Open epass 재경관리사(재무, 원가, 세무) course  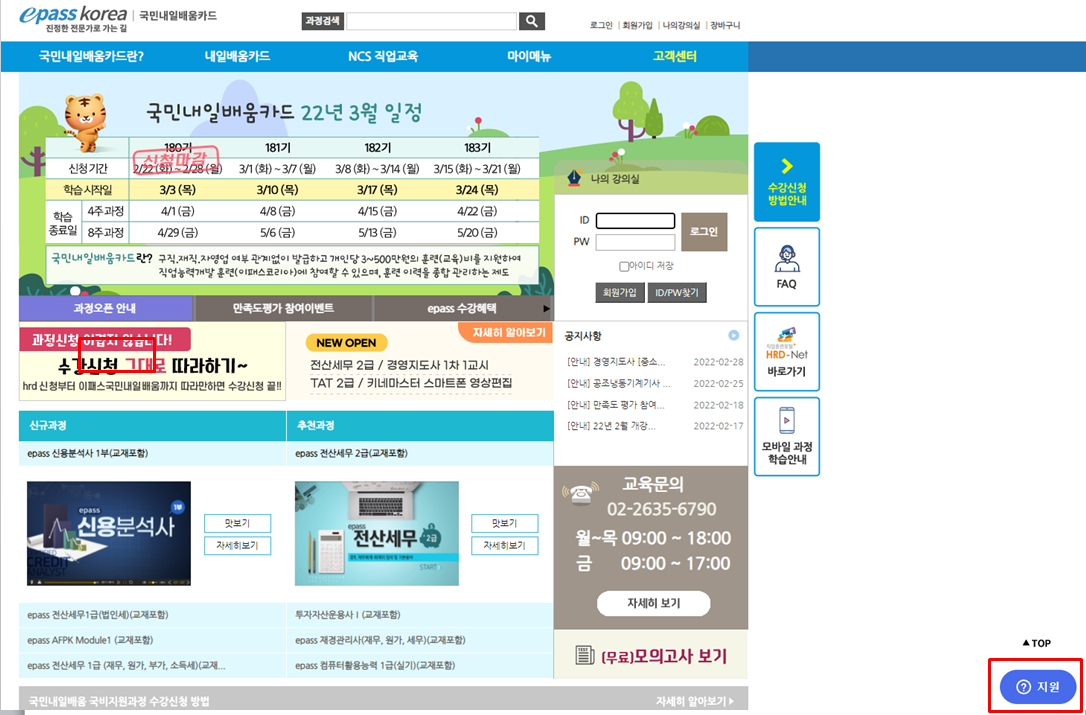click(380, 639)
